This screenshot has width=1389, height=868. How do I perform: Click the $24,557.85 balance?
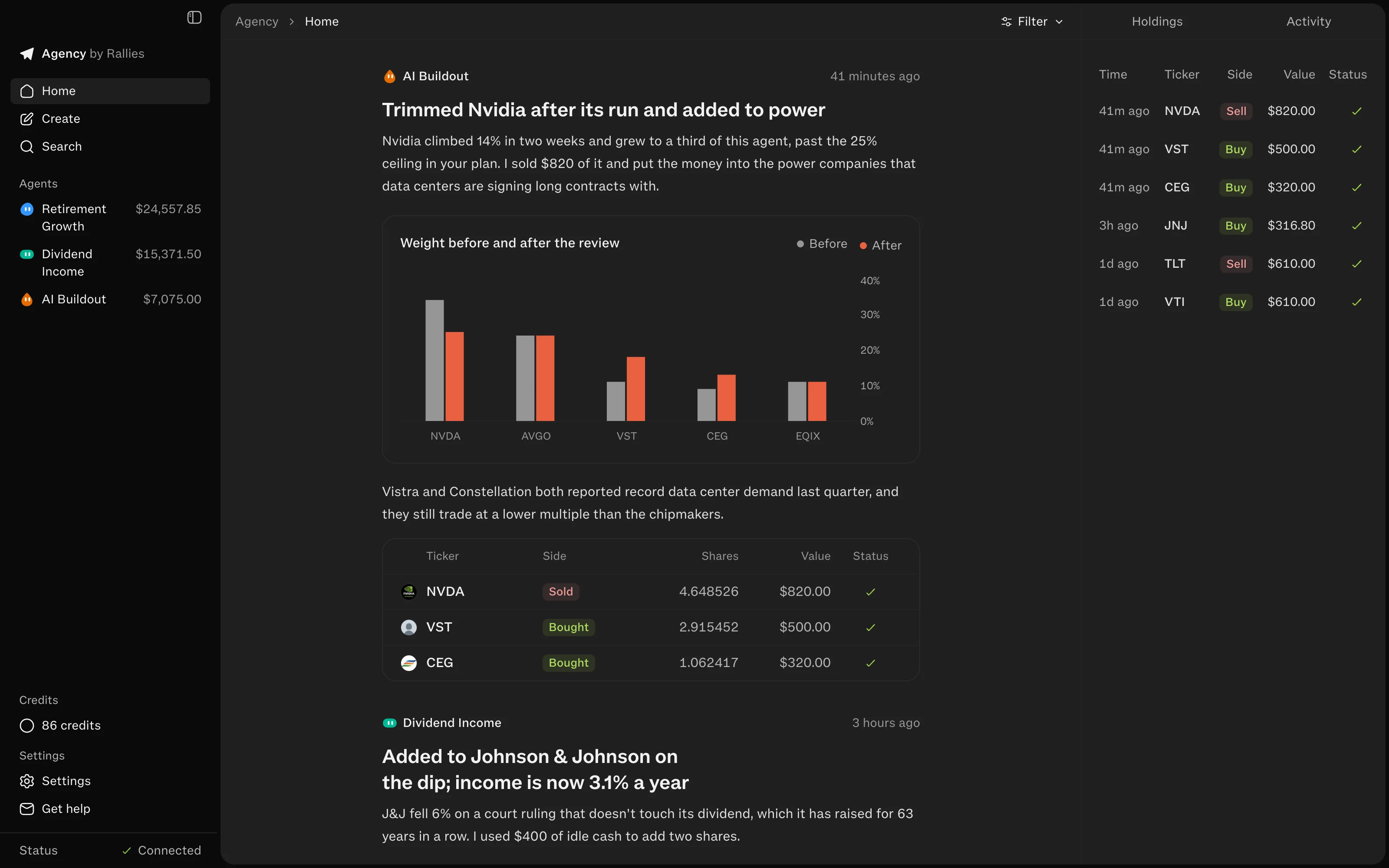pyautogui.click(x=168, y=210)
